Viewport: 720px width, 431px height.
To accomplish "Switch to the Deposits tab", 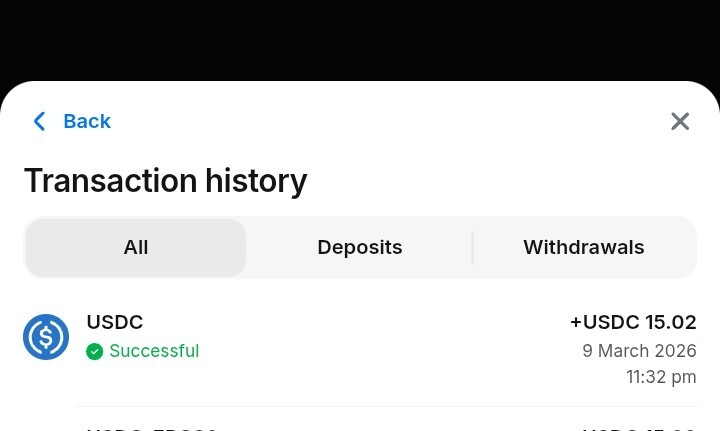I will 360,247.
